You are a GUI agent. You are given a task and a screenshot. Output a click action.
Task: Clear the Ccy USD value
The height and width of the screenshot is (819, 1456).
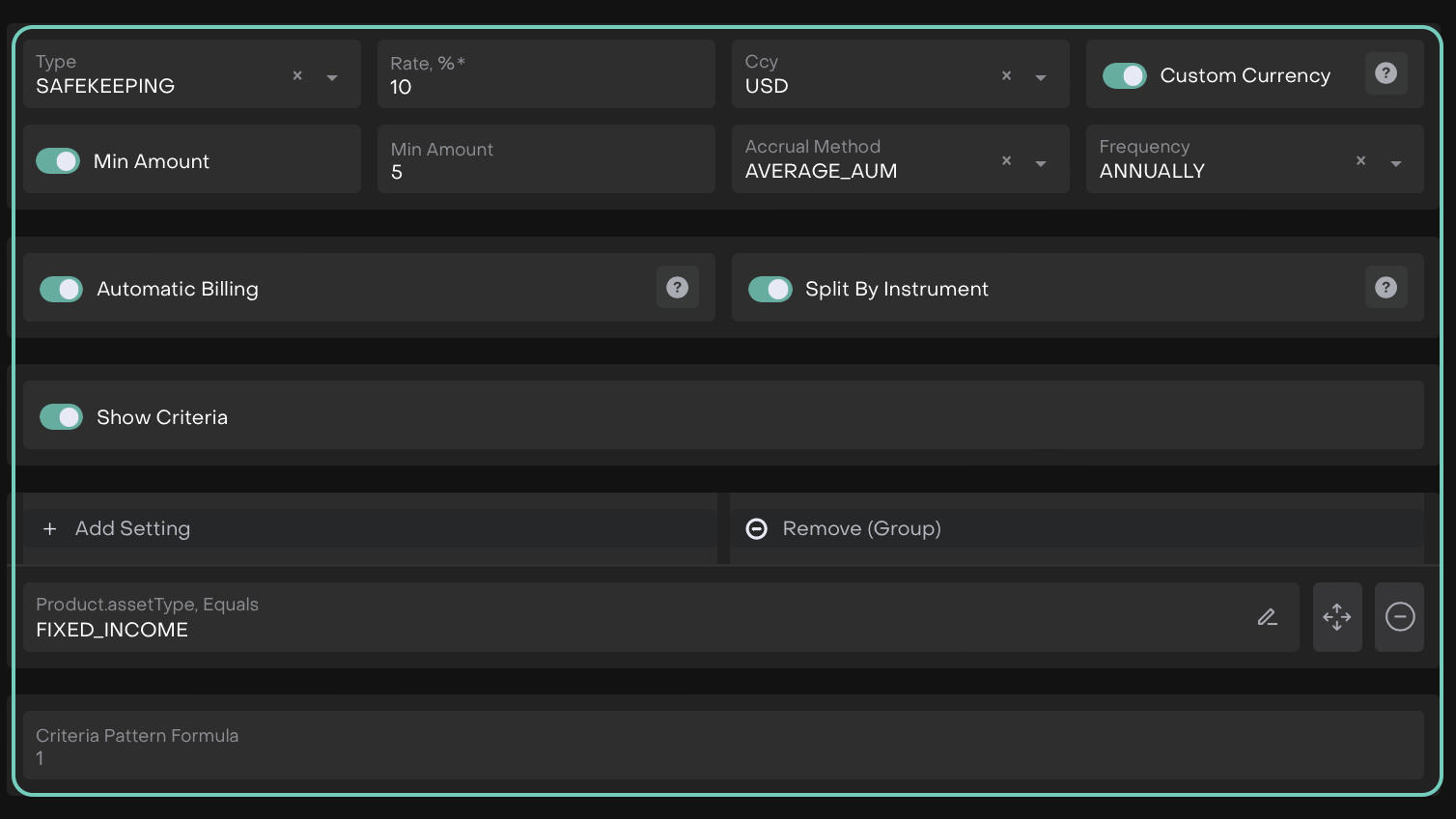point(1006,75)
